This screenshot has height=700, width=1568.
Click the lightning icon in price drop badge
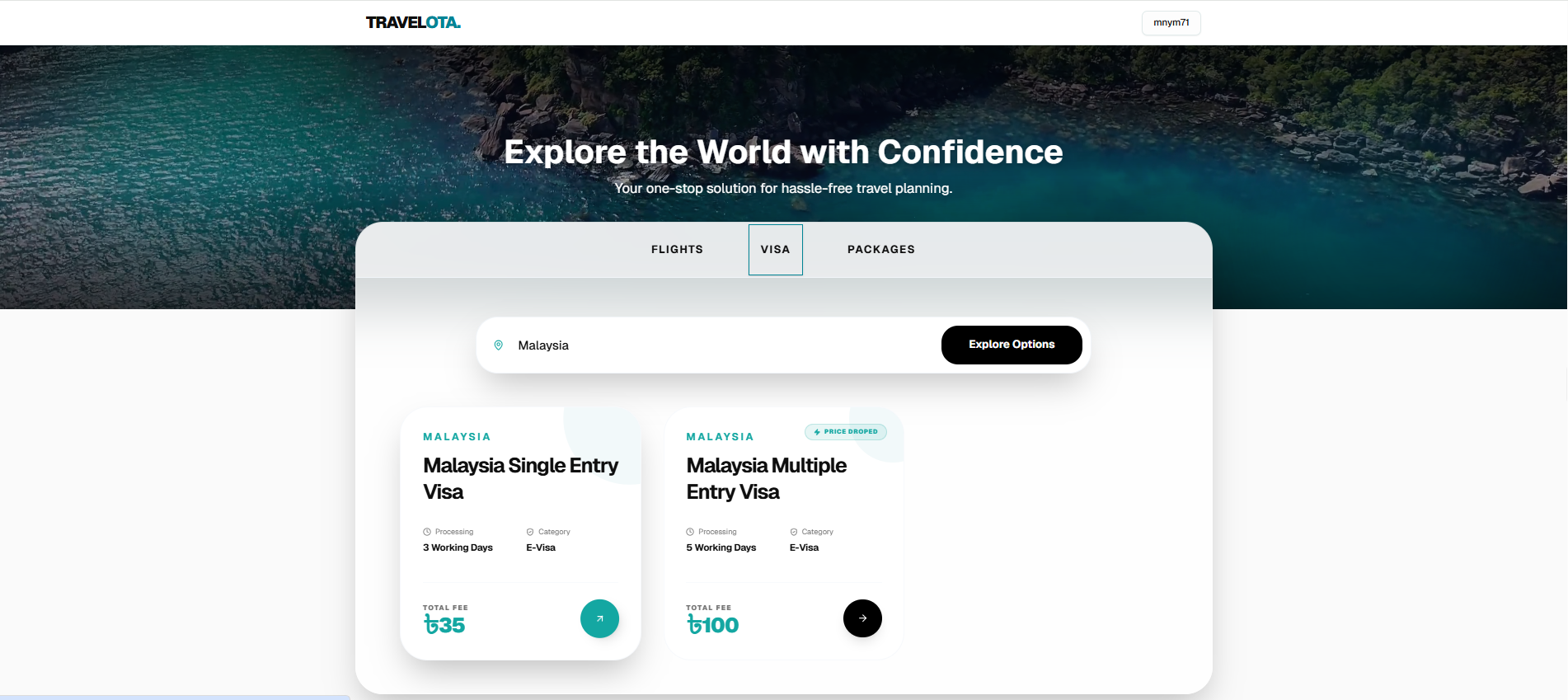coord(817,432)
